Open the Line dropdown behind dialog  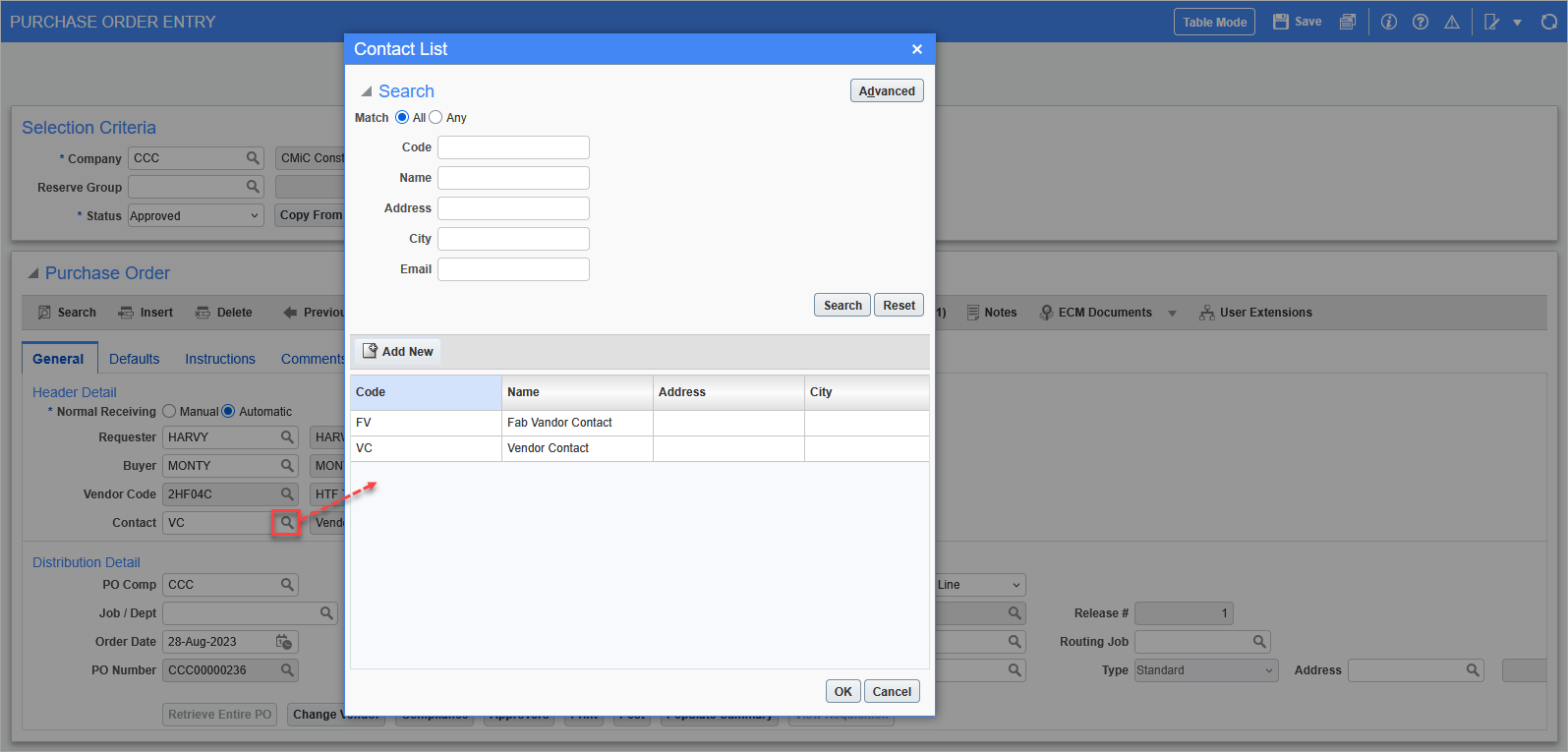pos(980,584)
